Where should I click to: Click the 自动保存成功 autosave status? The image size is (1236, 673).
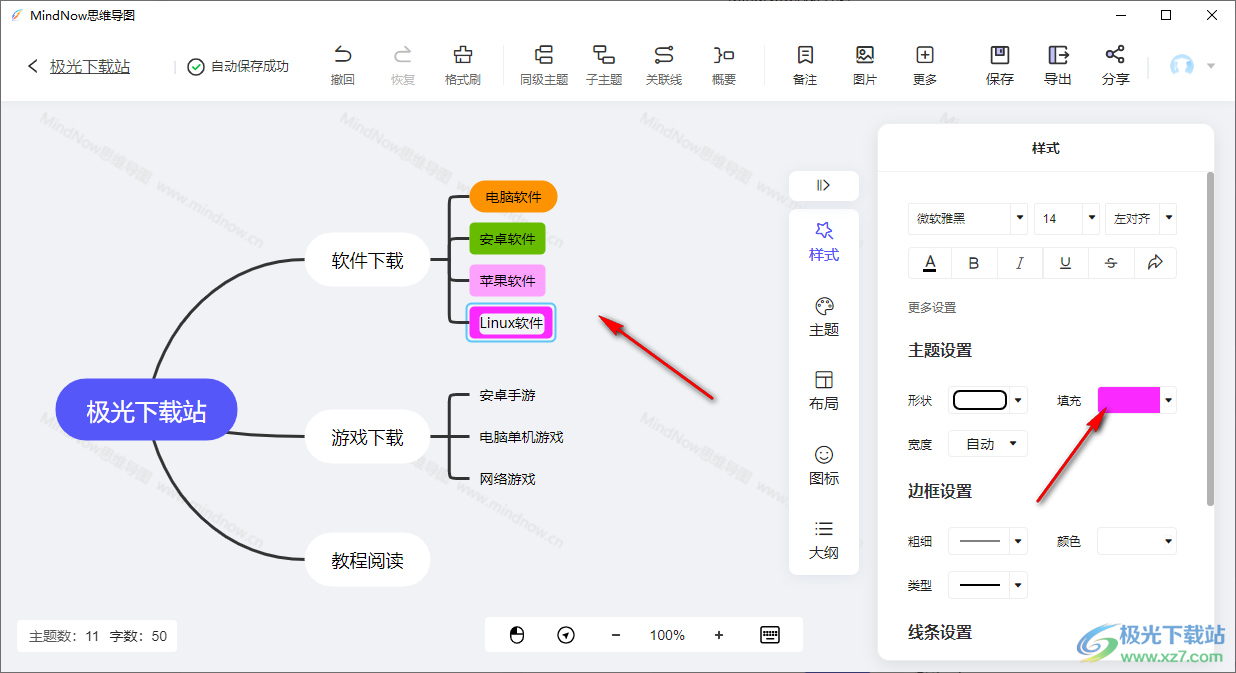pyautogui.click(x=238, y=66)
